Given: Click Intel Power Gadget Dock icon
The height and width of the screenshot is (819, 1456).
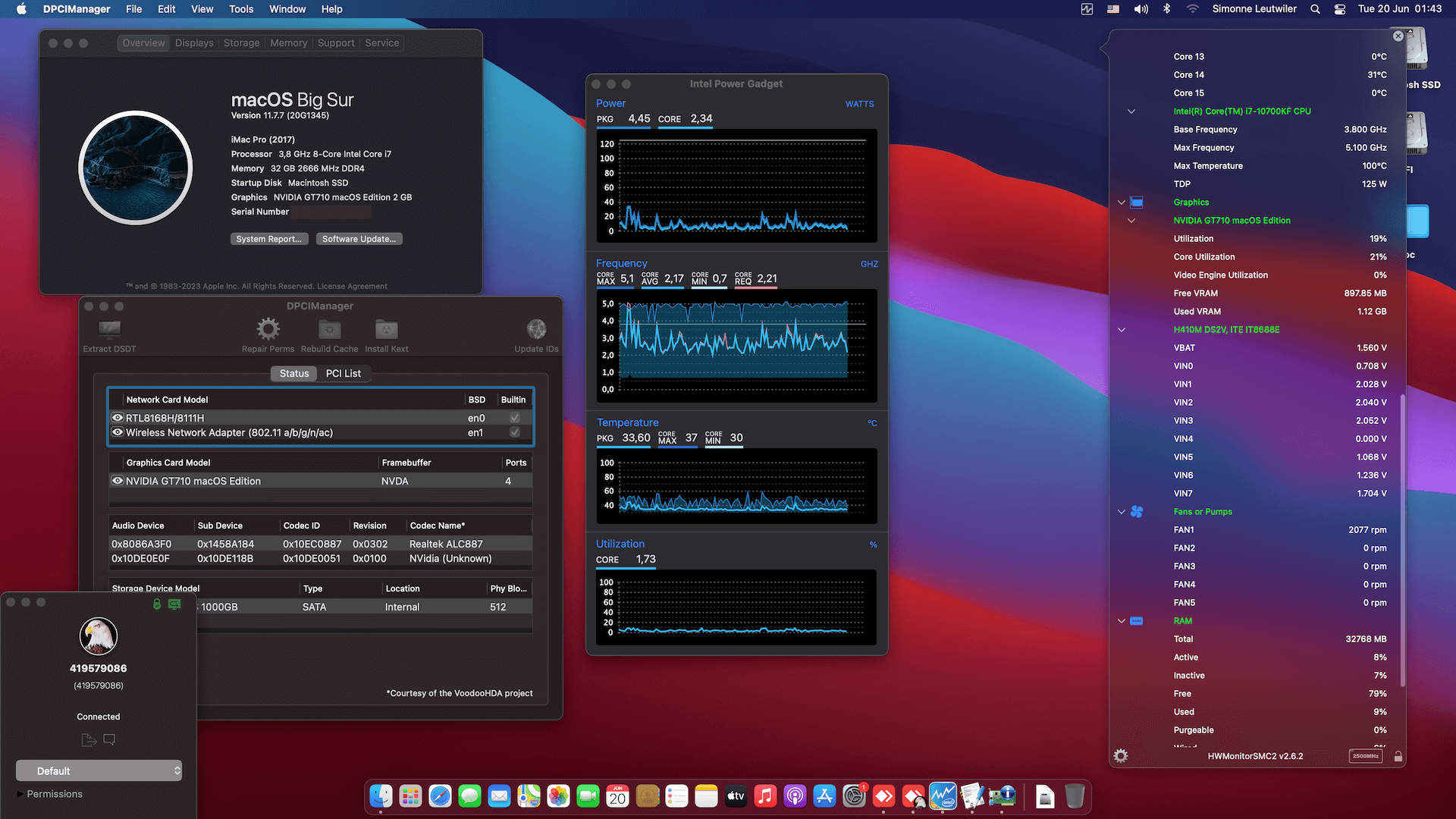Looking at the screenshot, I should (943, 796).
